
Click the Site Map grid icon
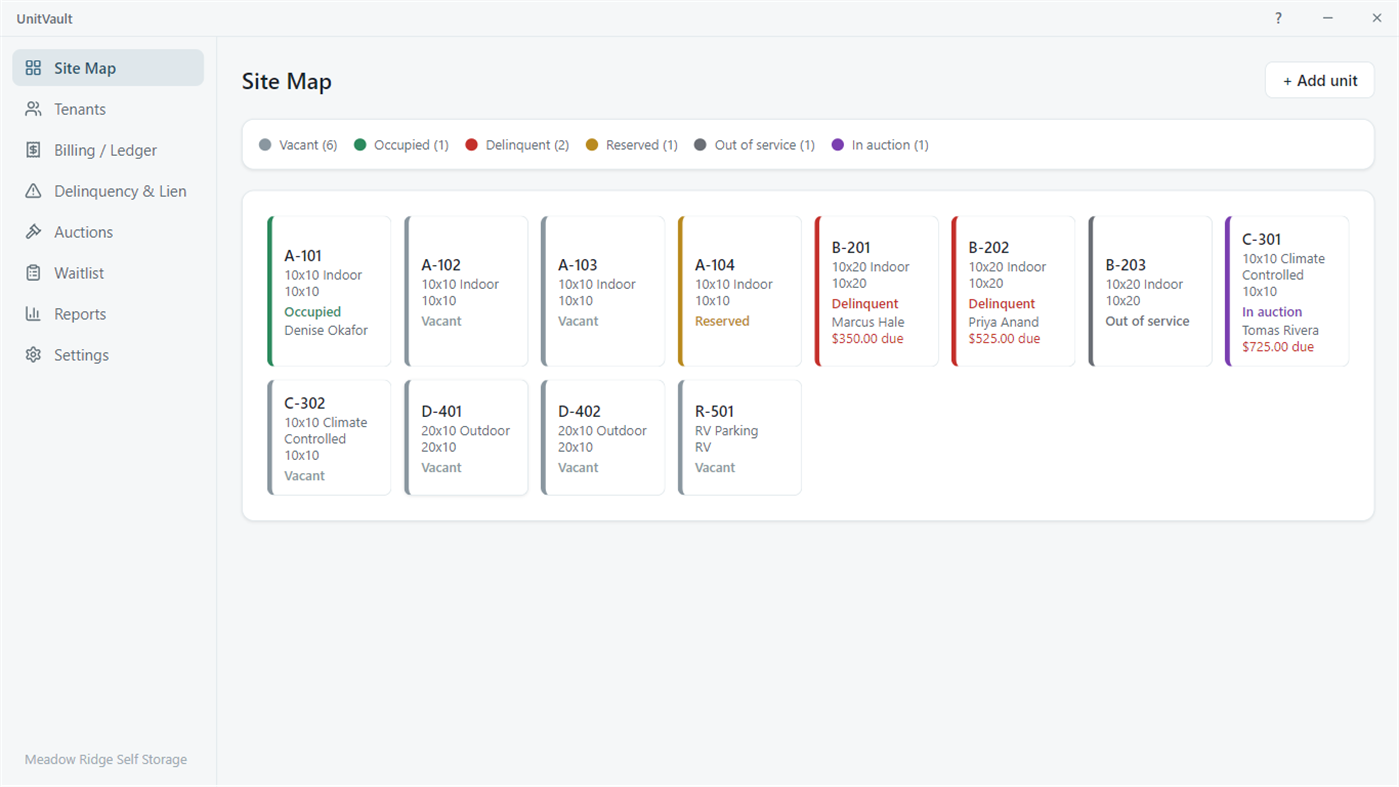click(x=33, y=68)
